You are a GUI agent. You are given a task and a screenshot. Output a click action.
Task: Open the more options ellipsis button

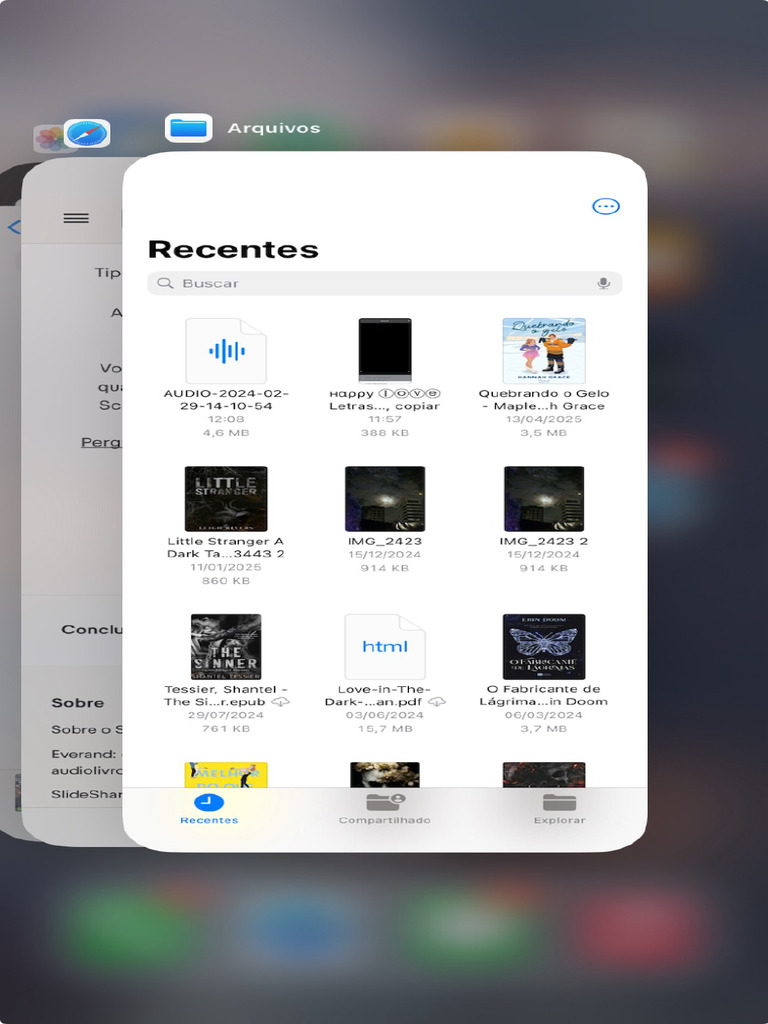(x=606, y=206)
